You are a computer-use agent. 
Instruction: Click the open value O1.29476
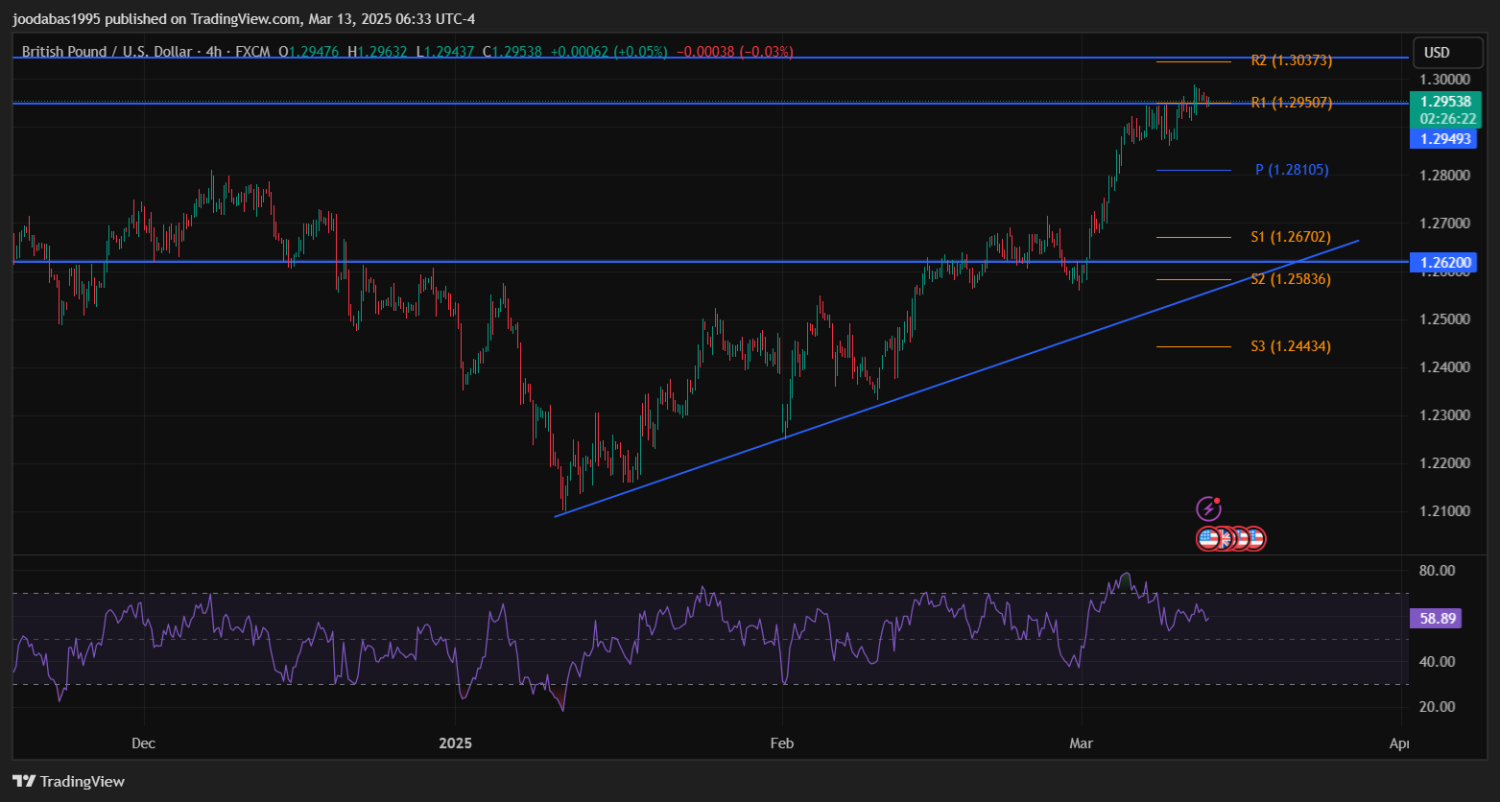309,51
